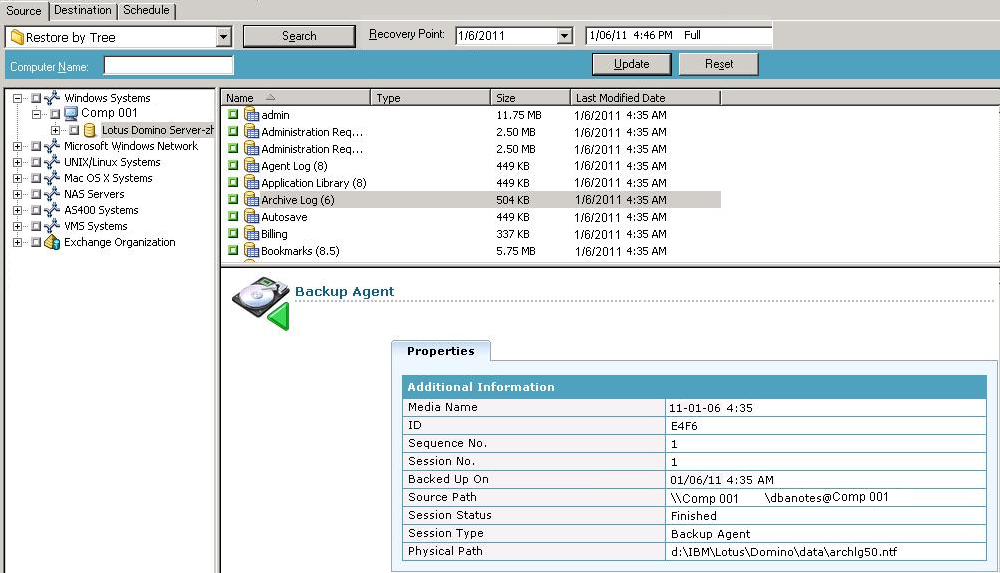Toggle the Autosave selection box
This screenshot has width=1000, height=573.
point(233,217)
